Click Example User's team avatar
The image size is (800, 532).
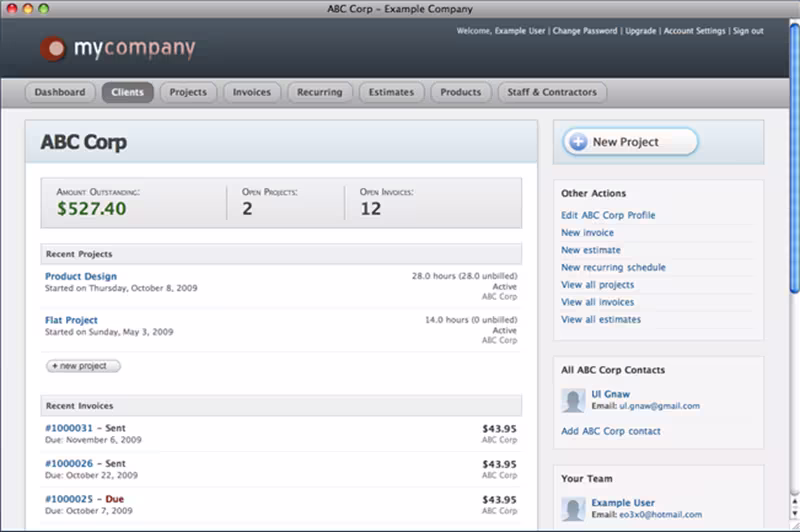pos(573,508)
